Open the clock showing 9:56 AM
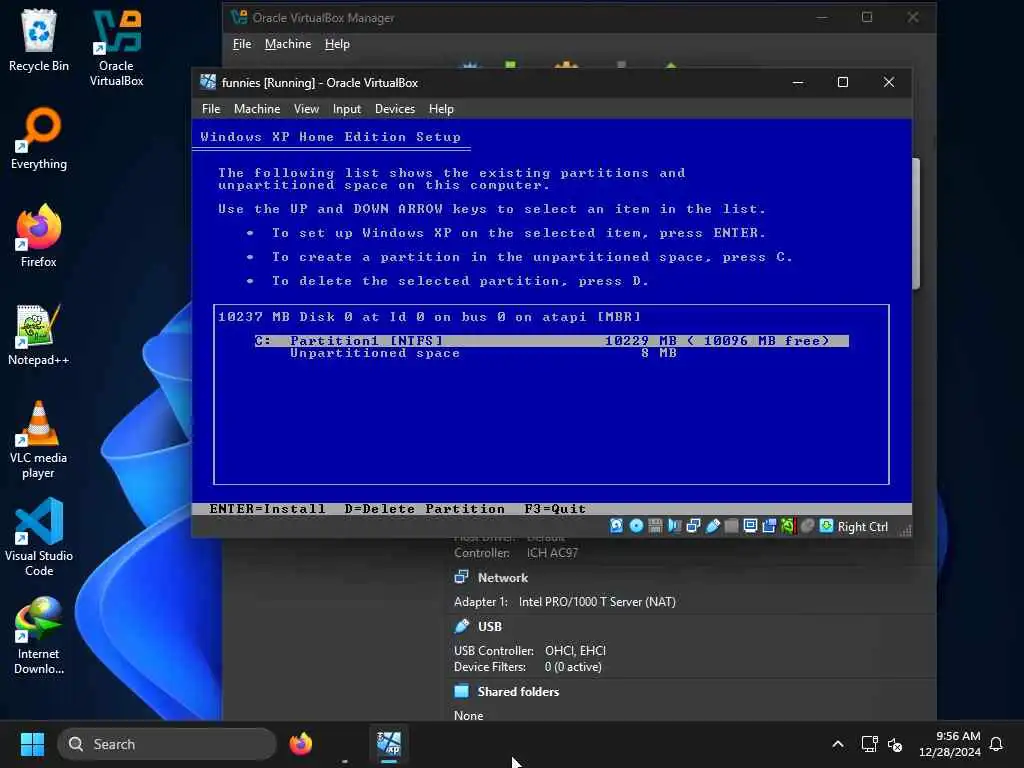This screenshot has height=768, width=1024. coord(950,744)
